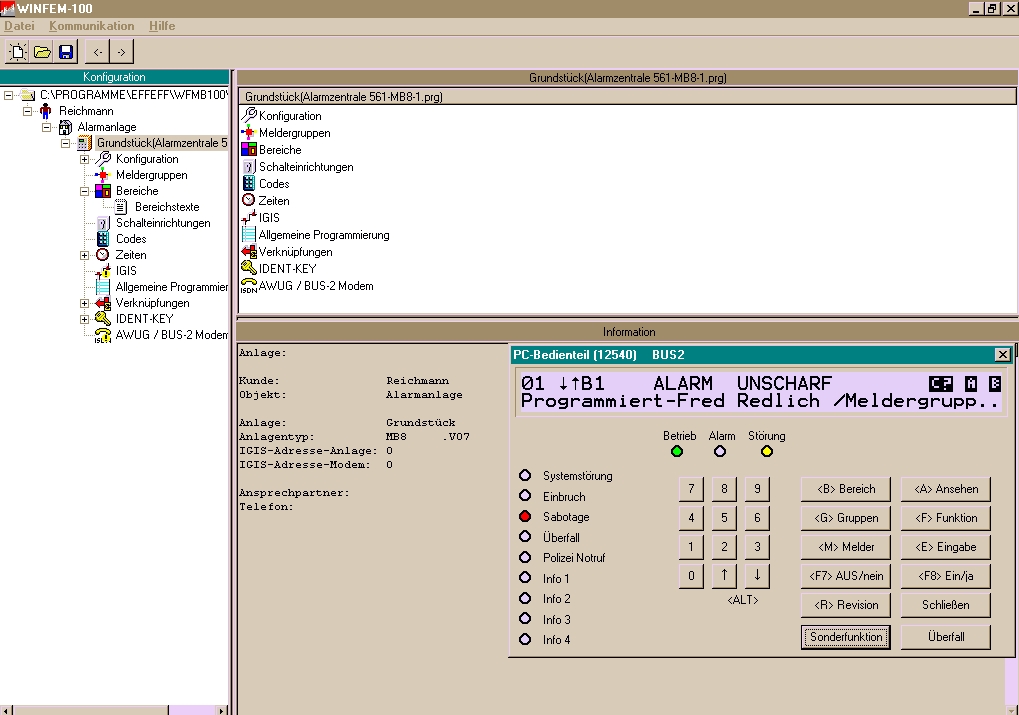Viewport: 1019px width, 715px height.
Task: Collapse the Bereiche tree node
Action: pos(85,191)
